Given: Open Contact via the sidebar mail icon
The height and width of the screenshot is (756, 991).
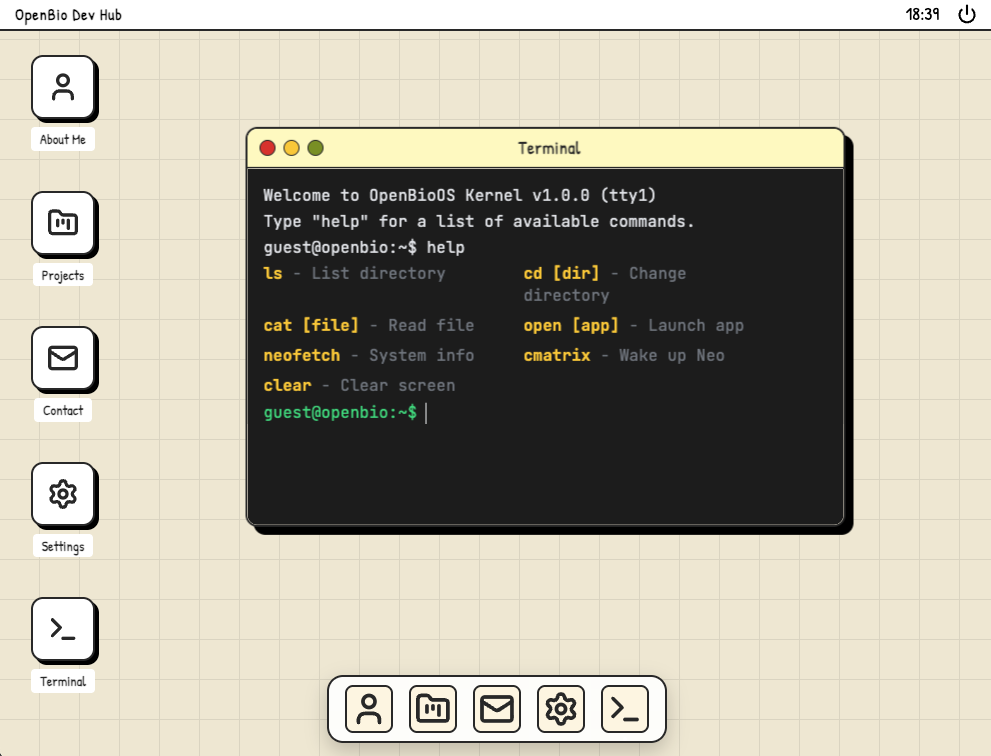Looking at the screenshot, I should pyautogui.click(x=63, y=359).
